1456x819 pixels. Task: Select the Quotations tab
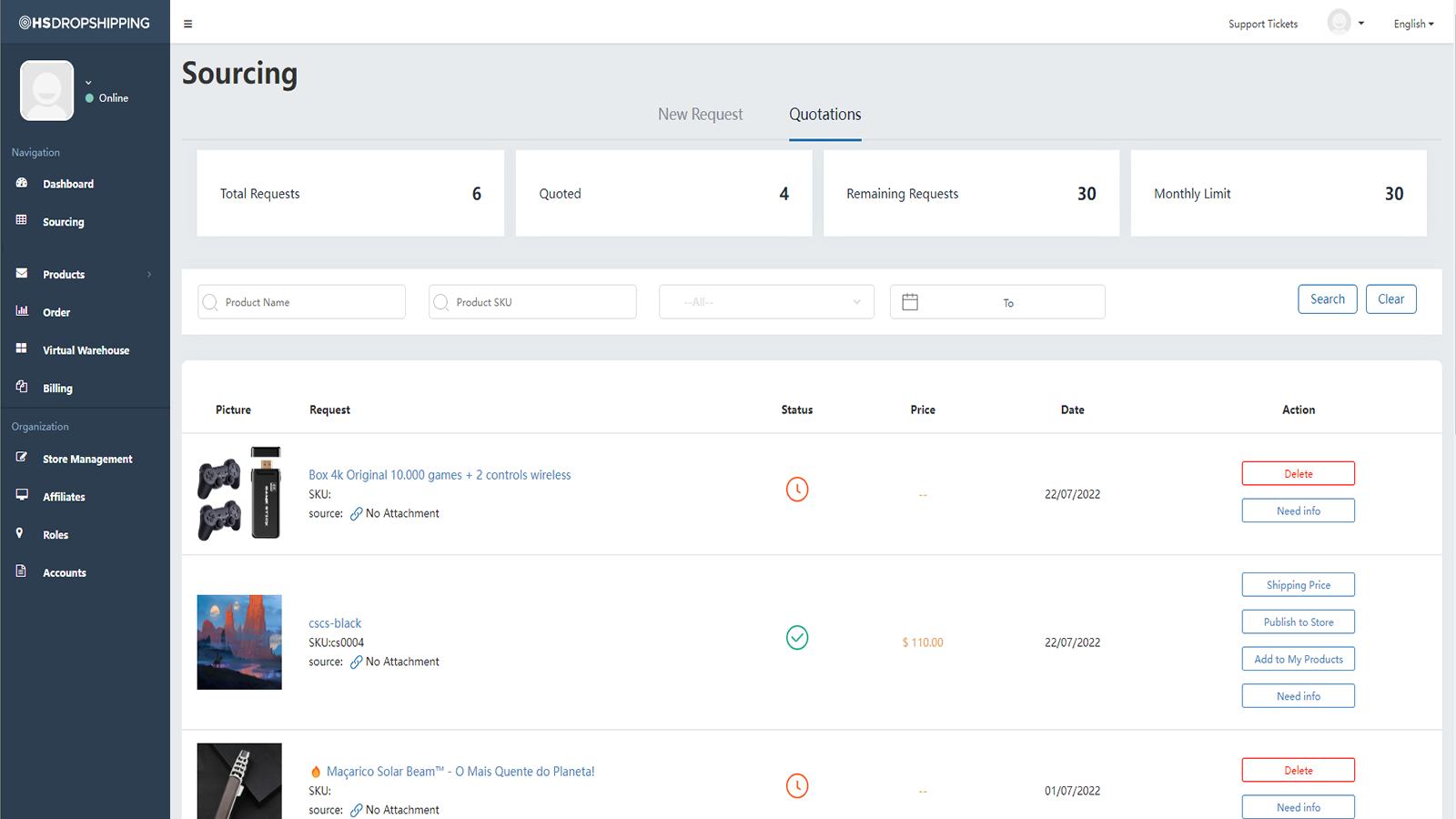click(824, 114)
